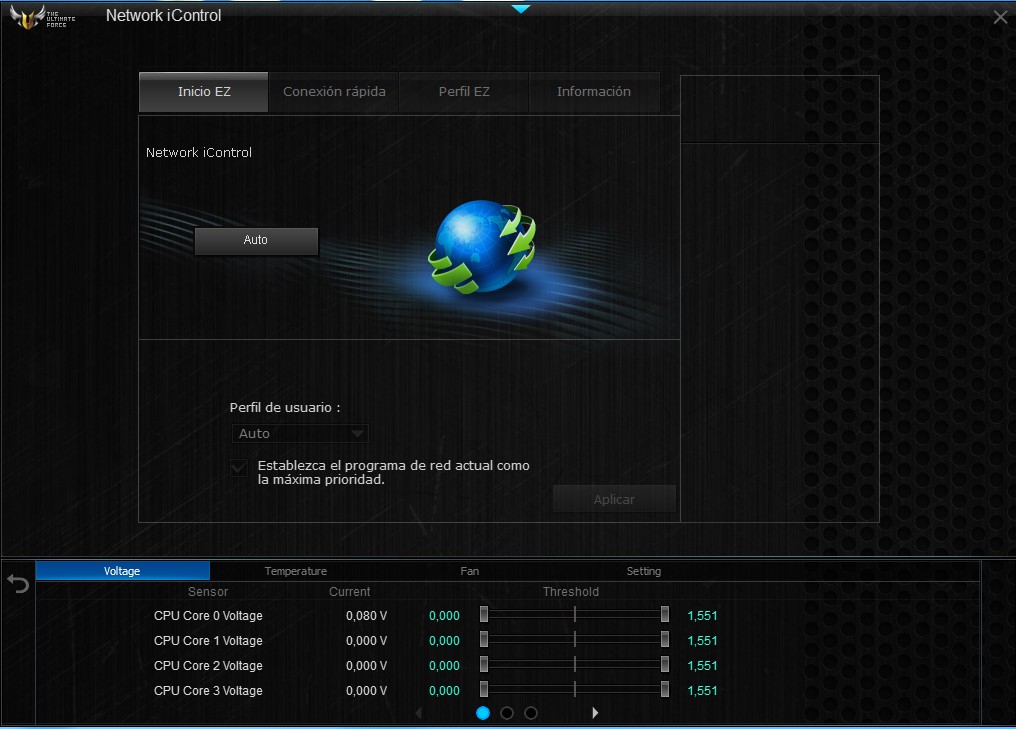
Task: Click CPU Core 3 upper threshold handle
Action: [665, 690]
